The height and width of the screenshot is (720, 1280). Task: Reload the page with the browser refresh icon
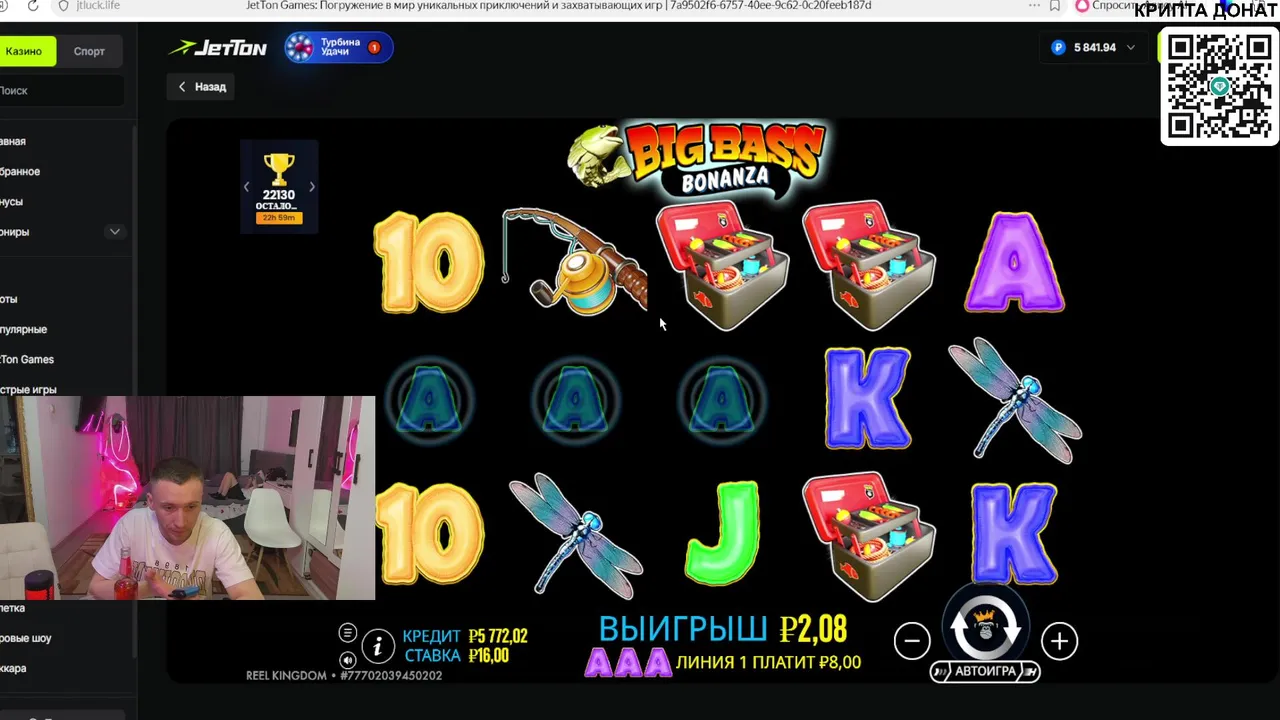click(x=33, y=6)
